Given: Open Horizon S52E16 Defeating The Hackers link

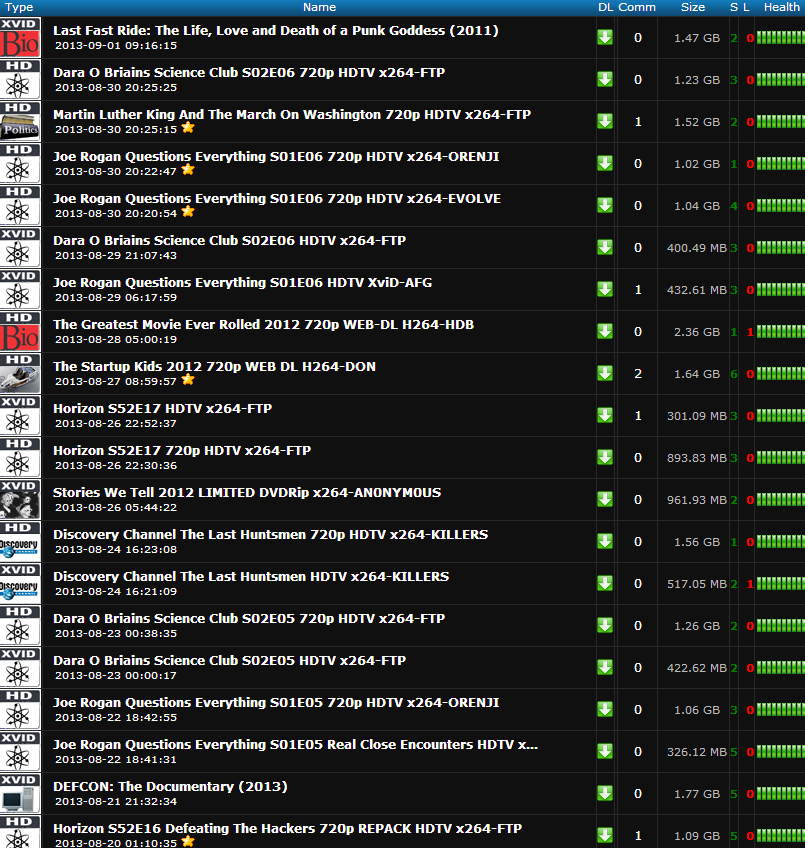Looking at the screenshot, I should tap(287, 829).
